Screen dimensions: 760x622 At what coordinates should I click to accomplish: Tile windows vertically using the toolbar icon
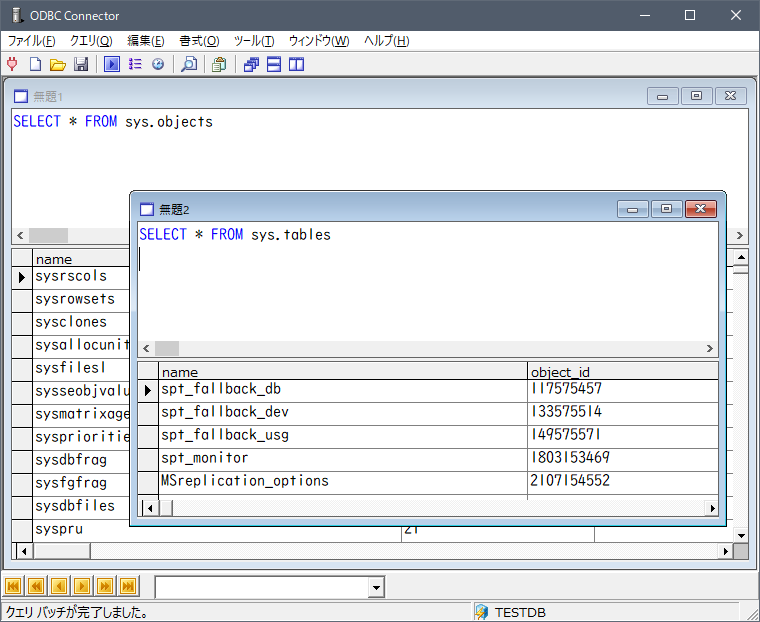coord(296,64)
